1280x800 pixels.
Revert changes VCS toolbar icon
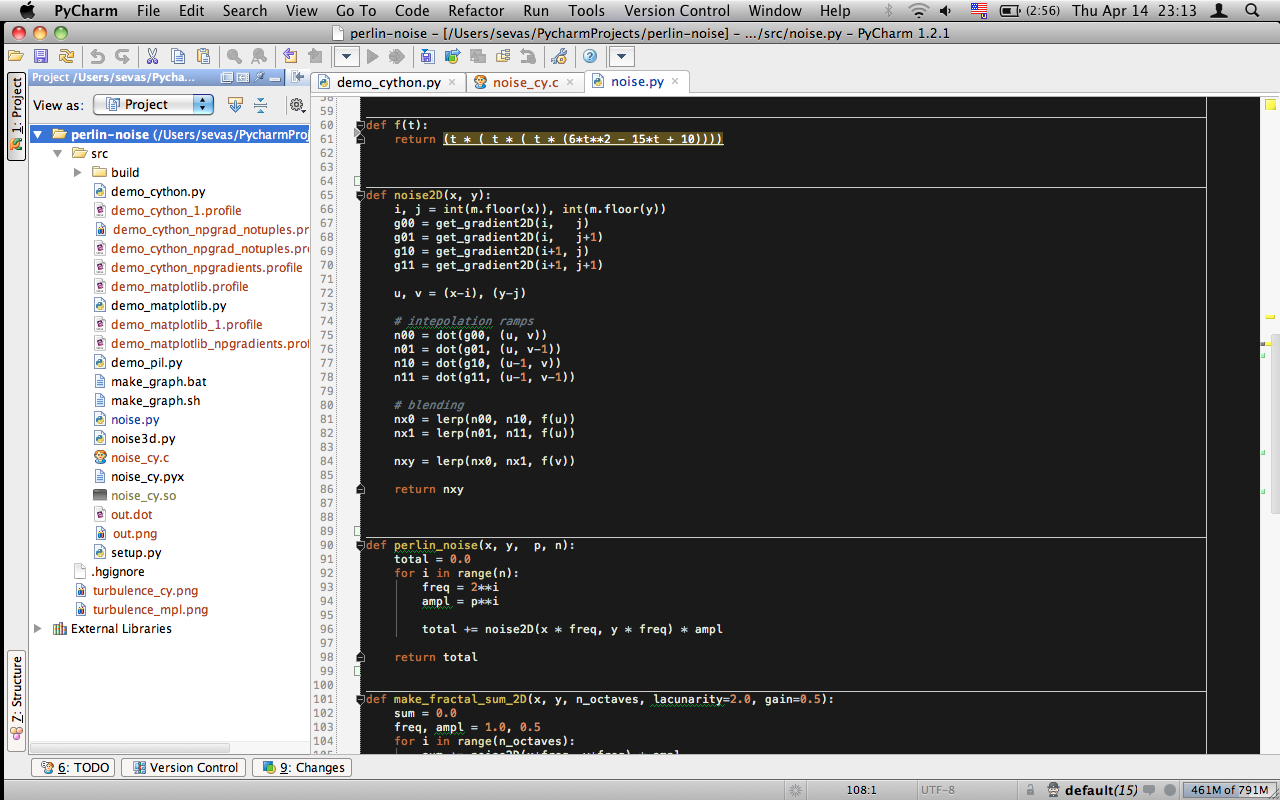[x=528, y=57]
